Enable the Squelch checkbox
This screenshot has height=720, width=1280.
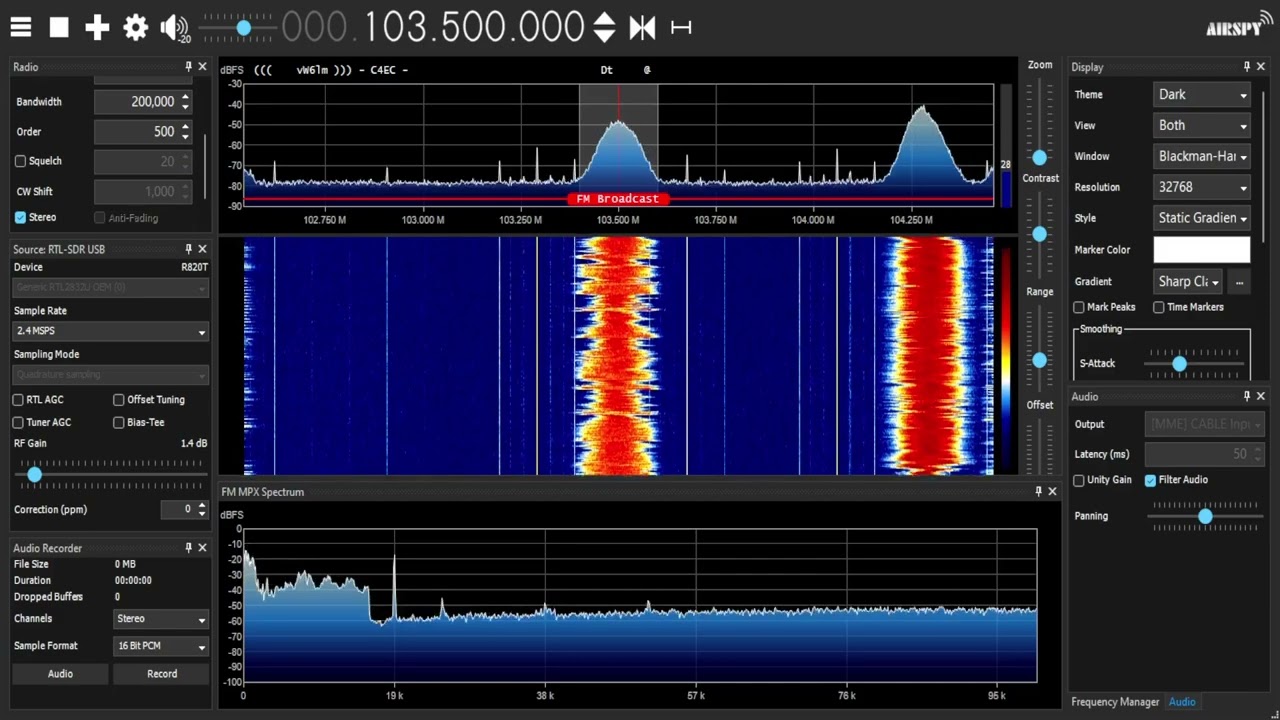coord(20,161)
